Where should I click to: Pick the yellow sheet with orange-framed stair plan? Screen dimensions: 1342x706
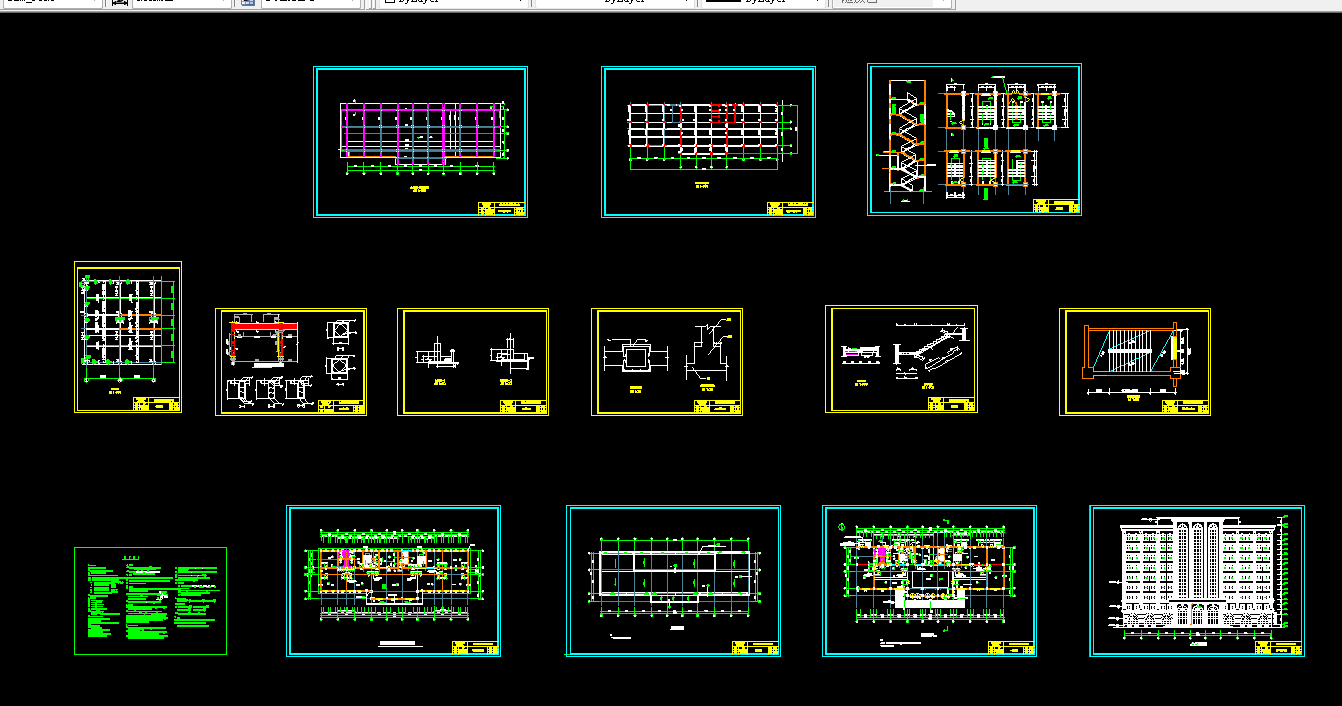tap(1135, 361)
